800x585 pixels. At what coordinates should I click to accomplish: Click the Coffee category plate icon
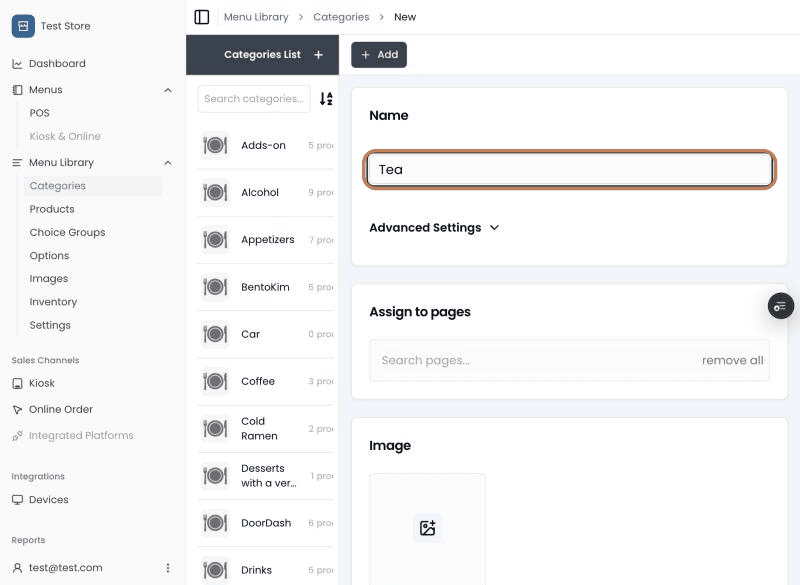click(x=215, y=381)
